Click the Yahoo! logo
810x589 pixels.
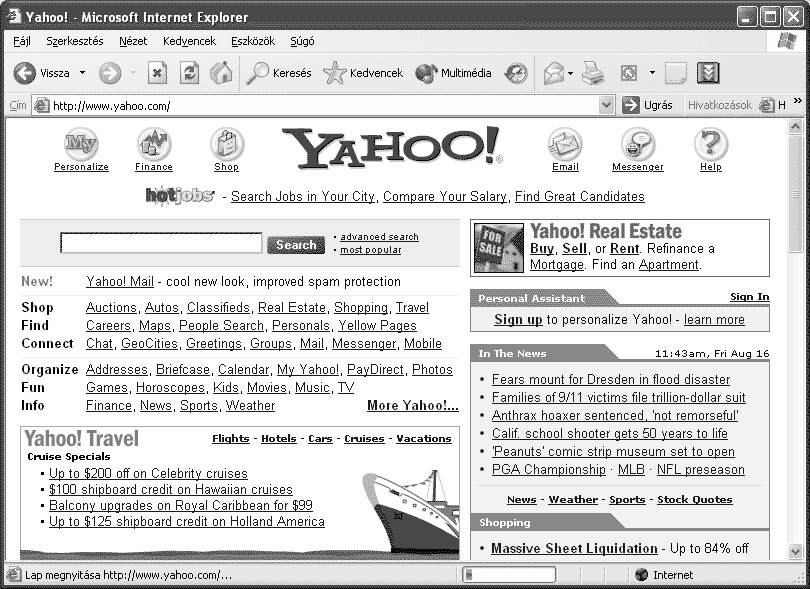pyautogui.click(x=393, y=148)
